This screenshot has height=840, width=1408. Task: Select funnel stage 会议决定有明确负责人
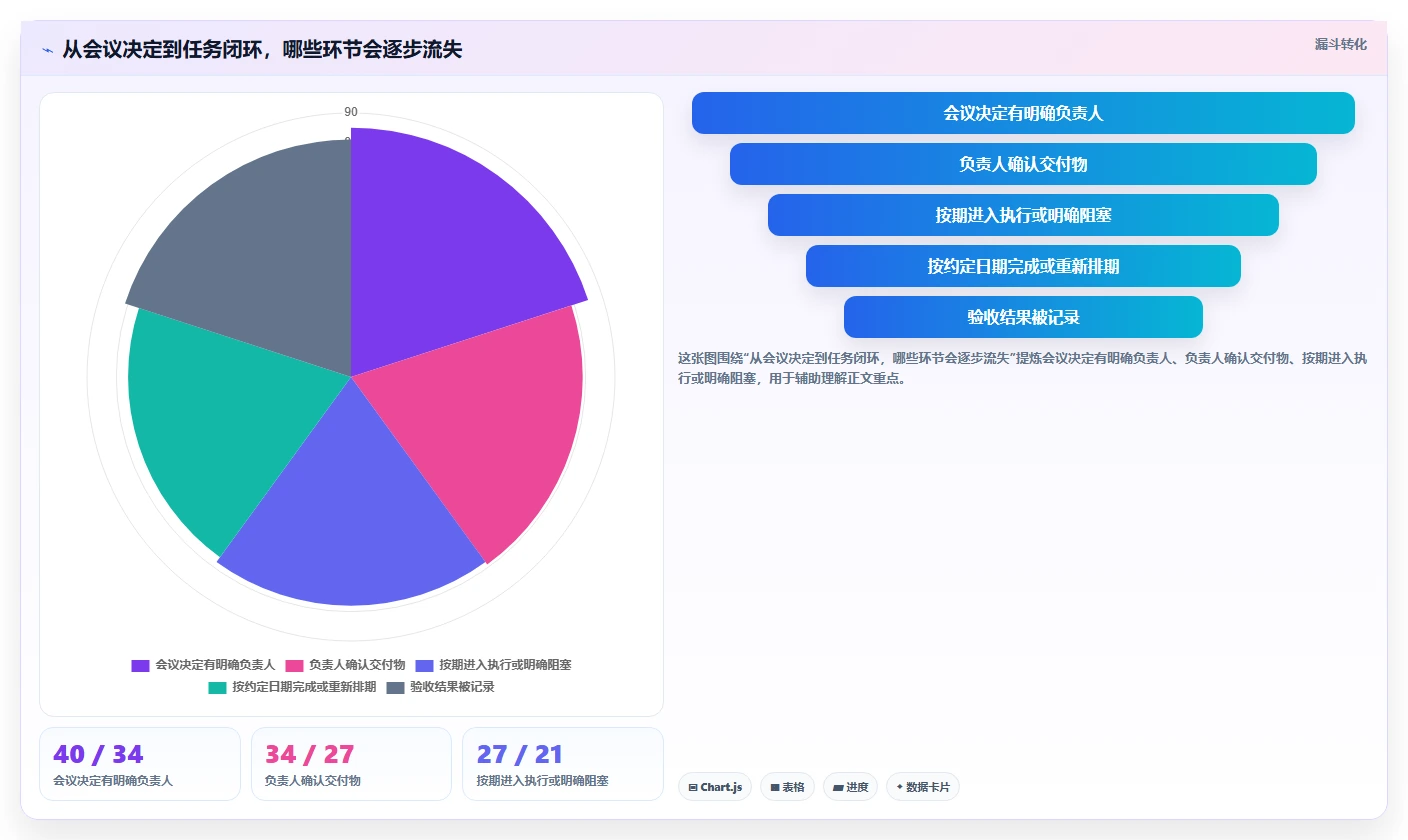pos(1023,113)
